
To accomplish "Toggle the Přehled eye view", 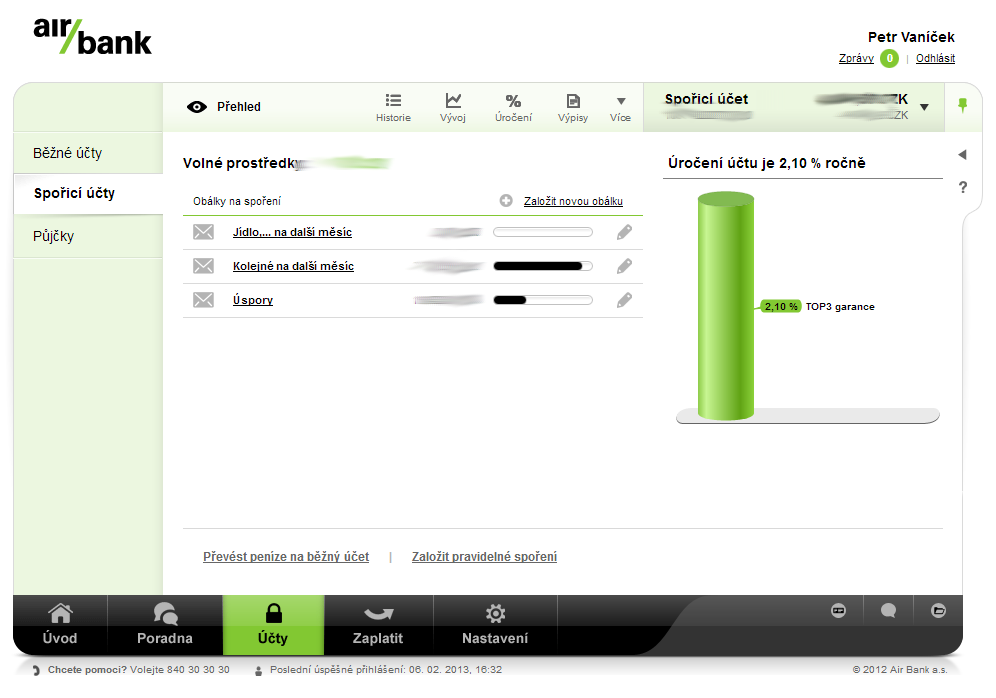I will (197, 107).
